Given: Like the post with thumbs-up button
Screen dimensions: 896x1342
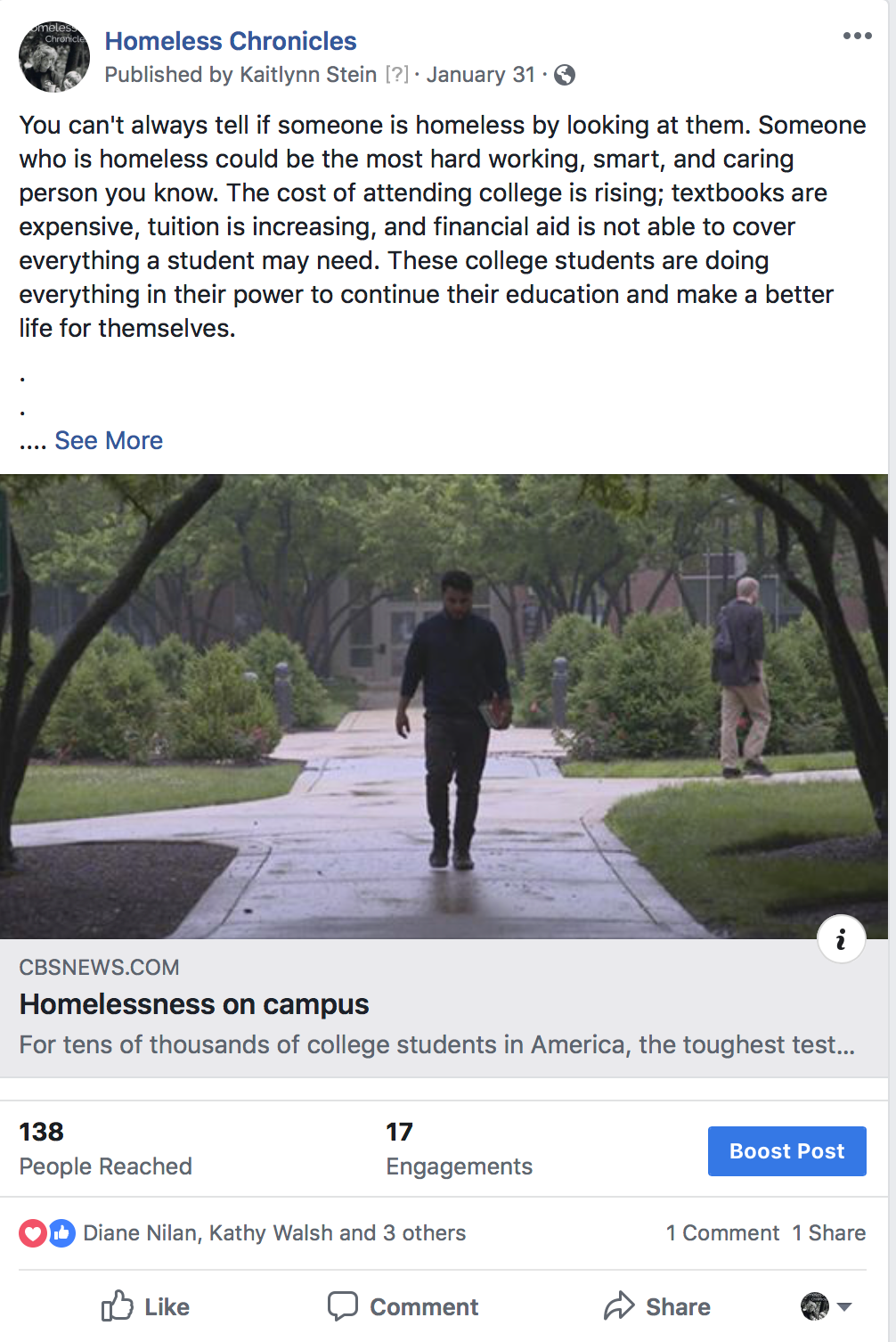Looking at the screenshot, I should pos(145,1307).
